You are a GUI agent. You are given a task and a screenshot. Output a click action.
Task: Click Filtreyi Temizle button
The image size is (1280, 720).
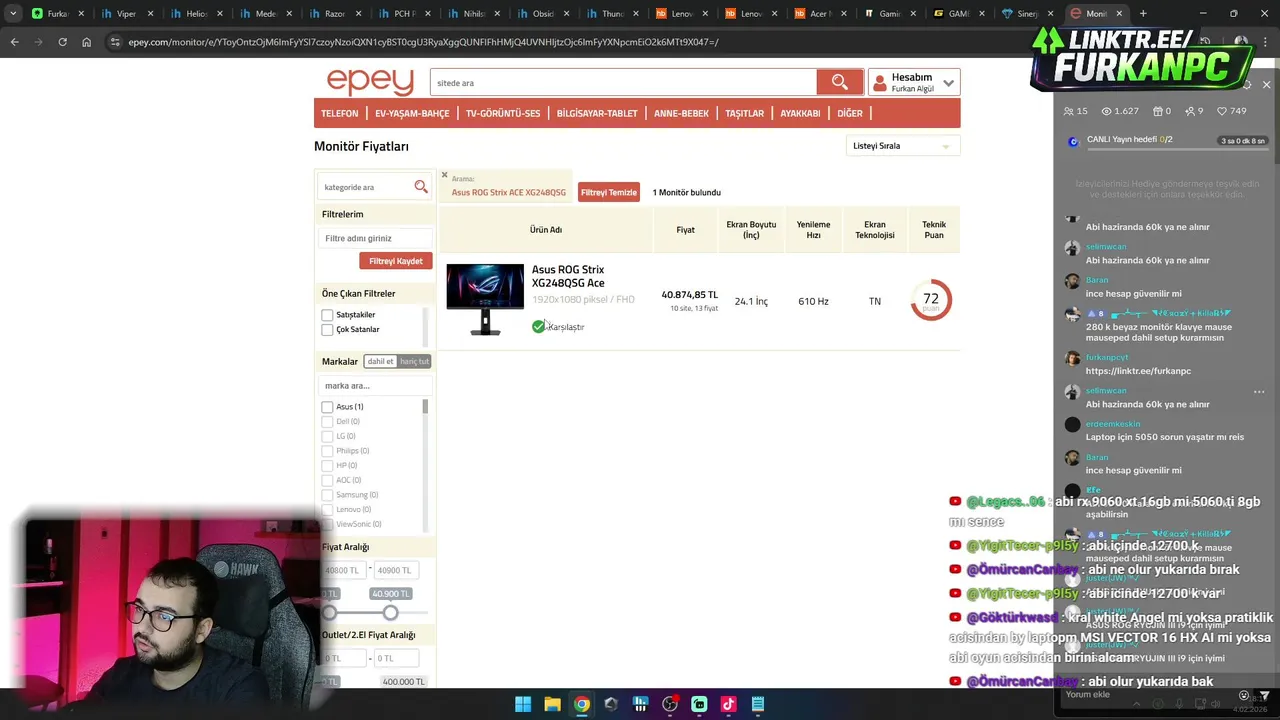pos(609,192)
